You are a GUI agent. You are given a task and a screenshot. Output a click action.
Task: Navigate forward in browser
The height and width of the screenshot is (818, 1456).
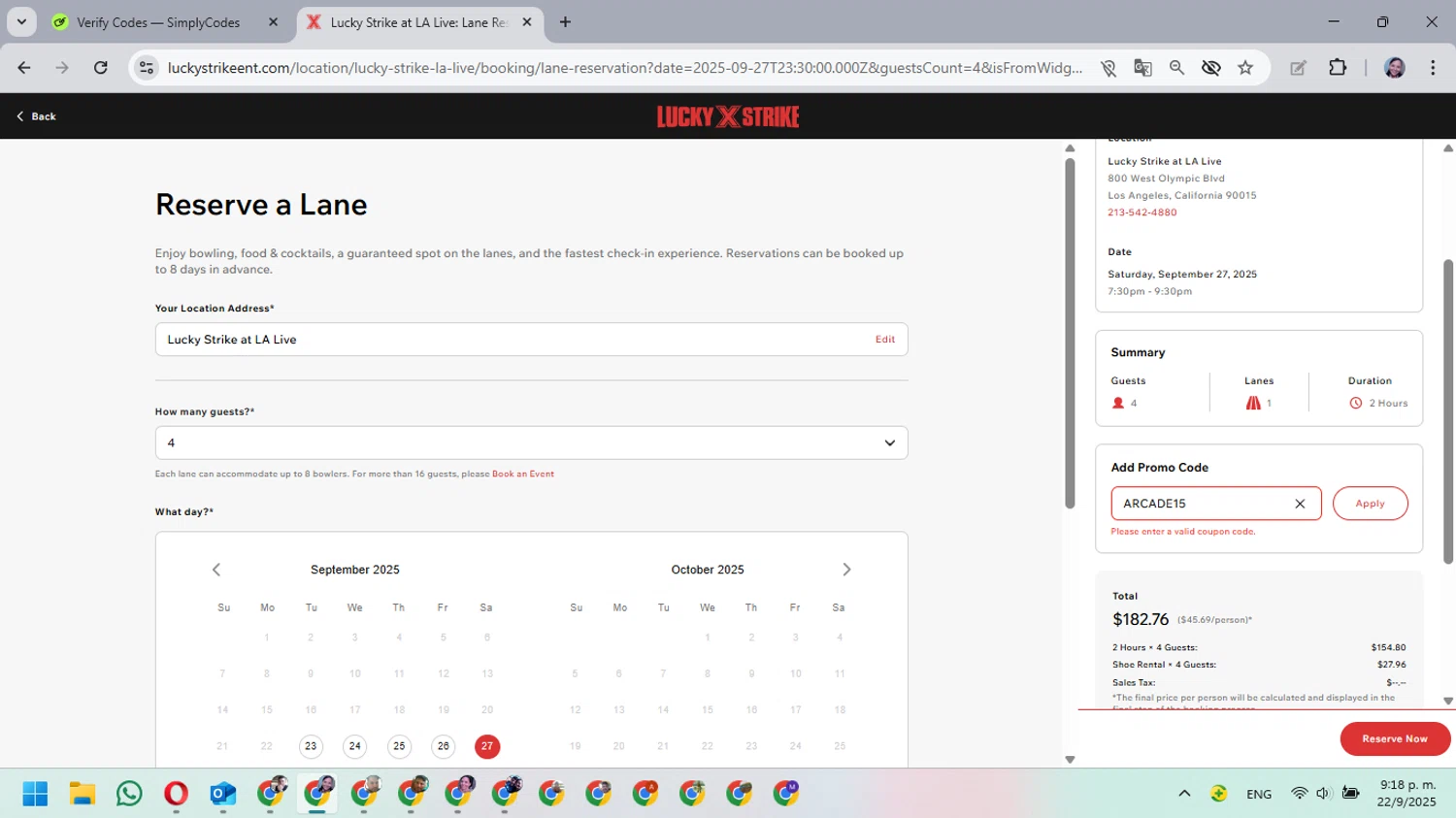(62, 68)
